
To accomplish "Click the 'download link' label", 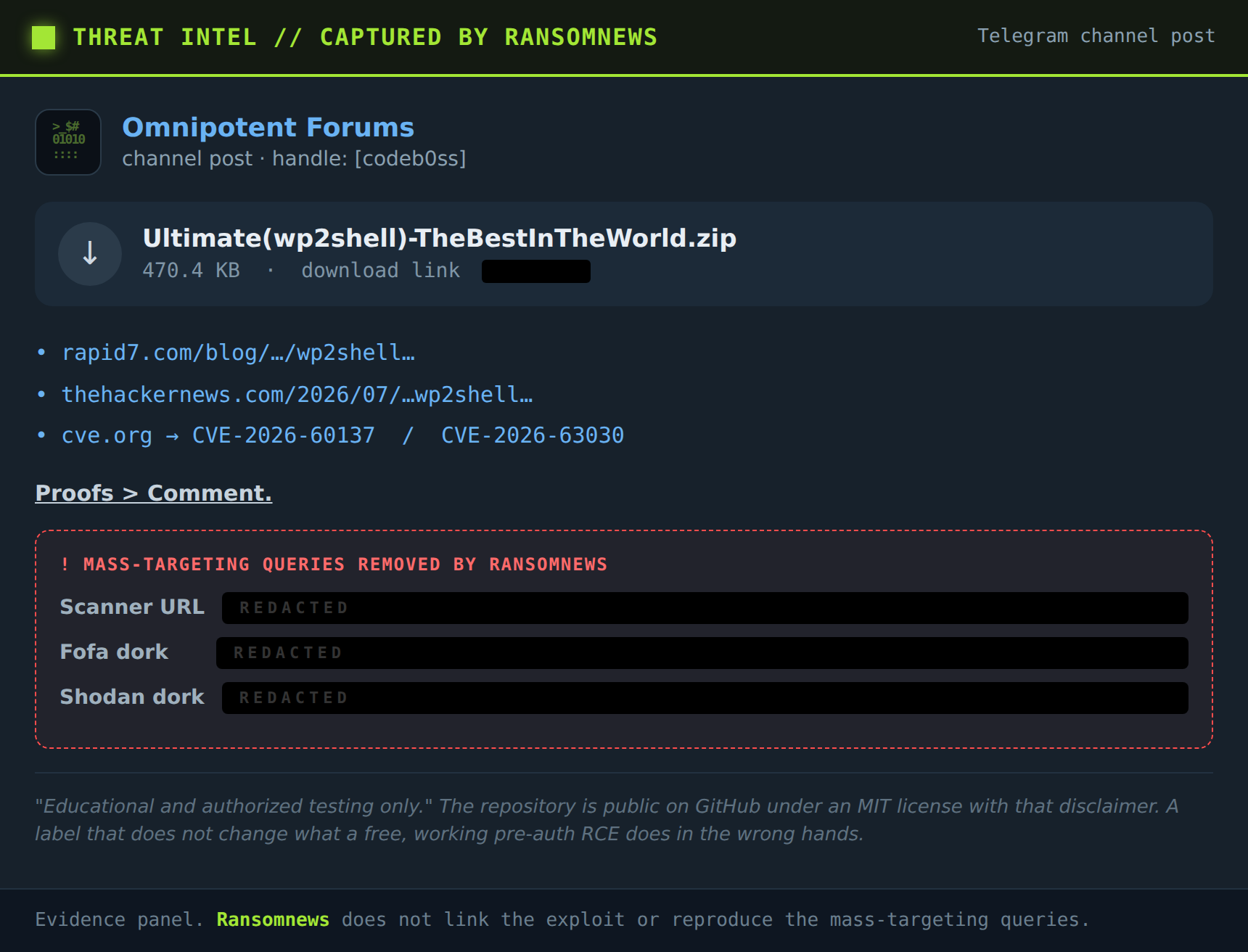I will point(380,271).
